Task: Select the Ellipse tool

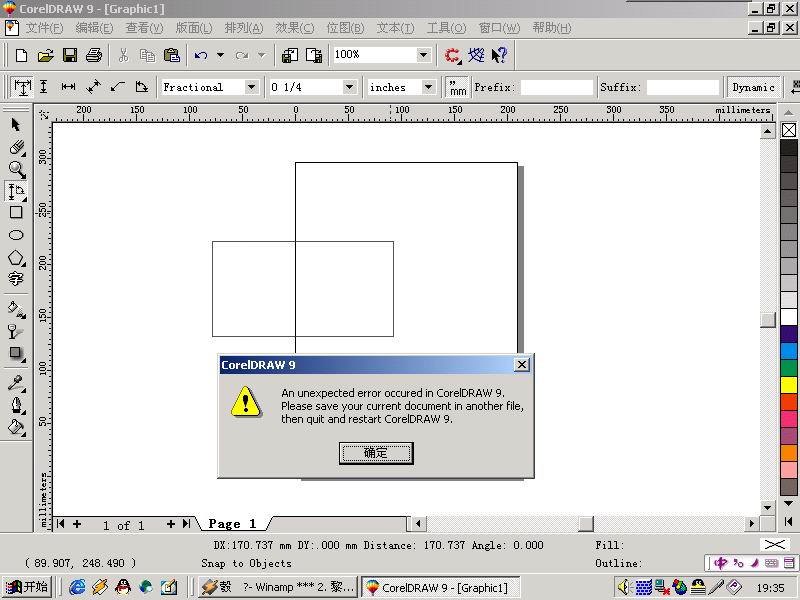Action: (16, 235)
